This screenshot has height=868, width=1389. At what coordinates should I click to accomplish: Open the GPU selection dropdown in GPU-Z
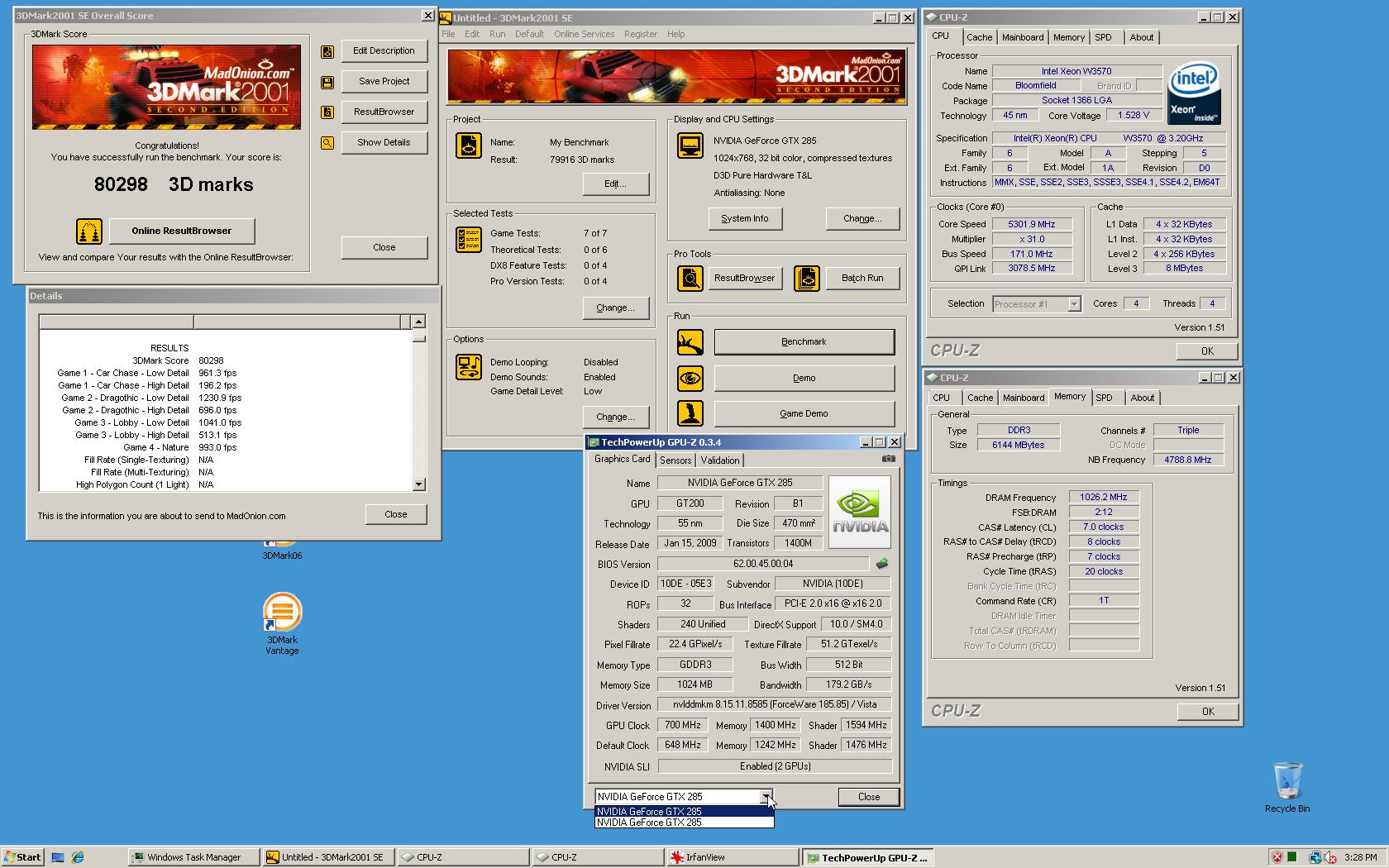767,797
